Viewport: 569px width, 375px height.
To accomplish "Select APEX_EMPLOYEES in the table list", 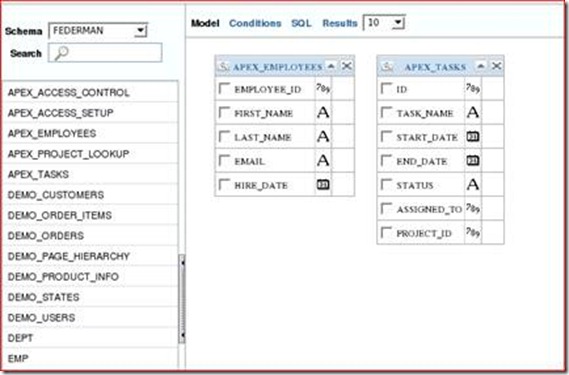I will click(90, 133).
